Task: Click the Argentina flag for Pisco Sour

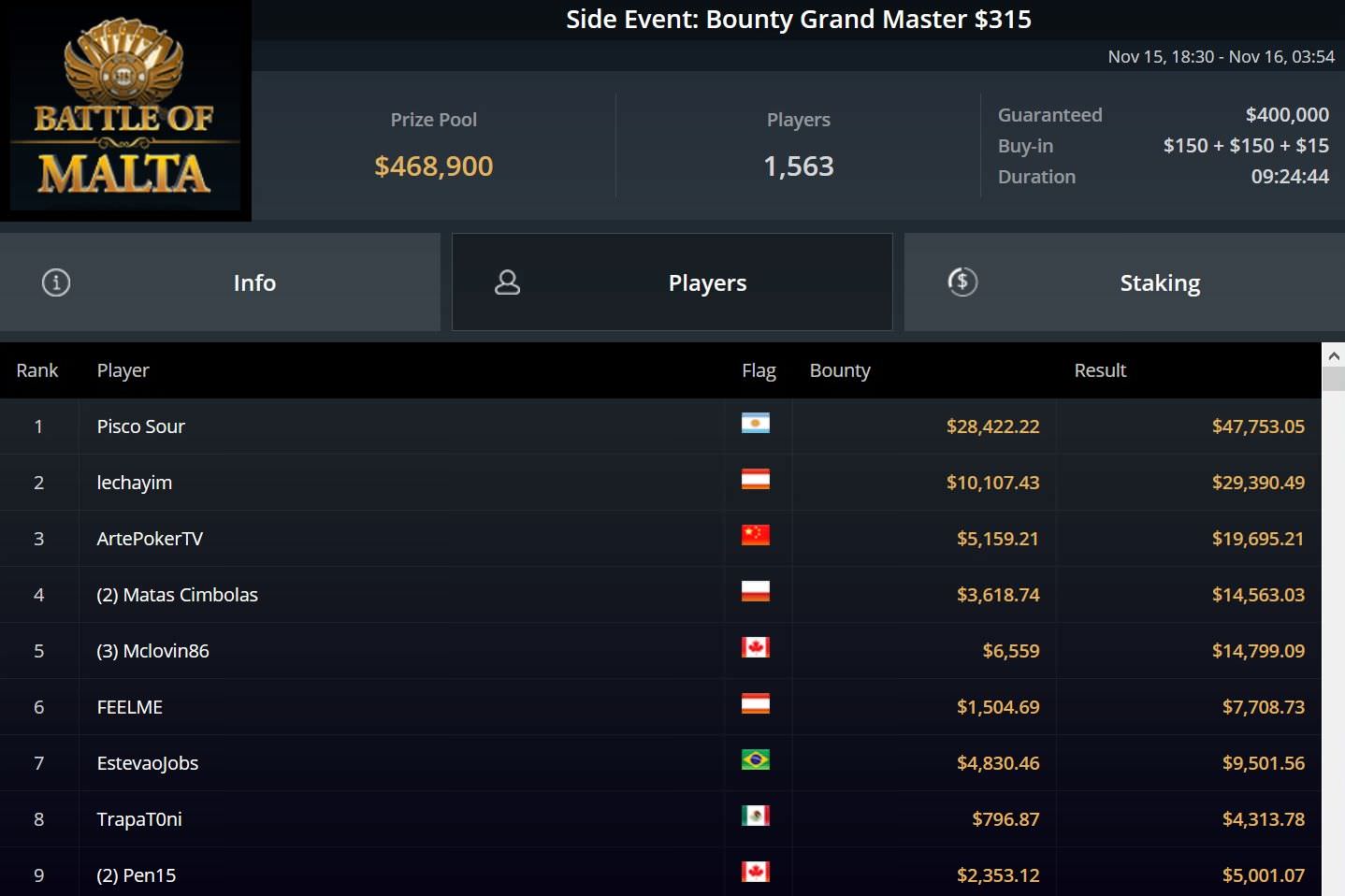Action: coord(756,424)
